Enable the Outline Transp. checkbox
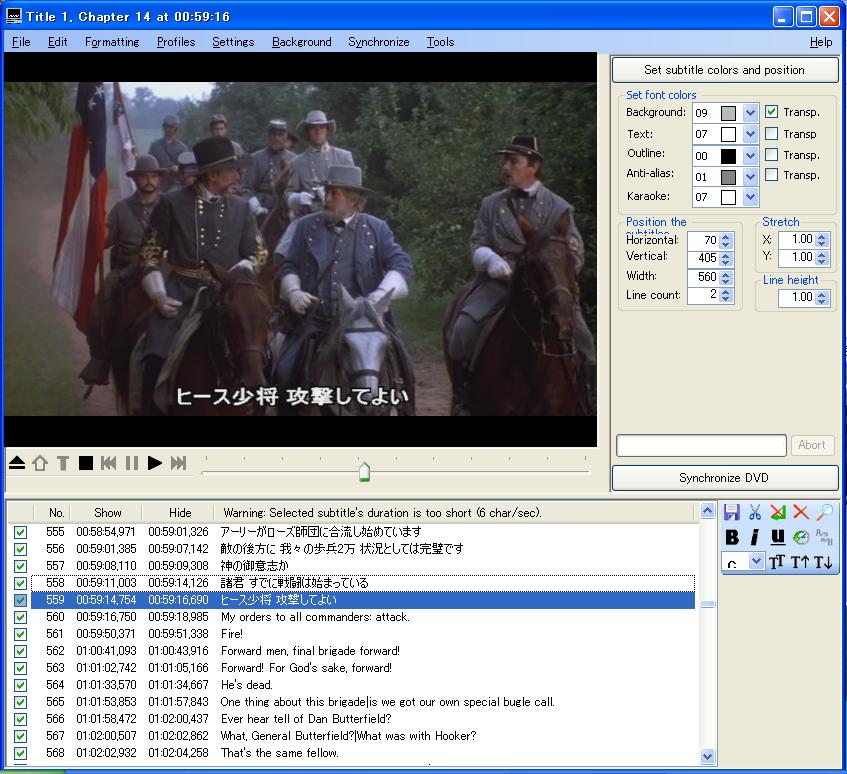847x774 pixels. pos(772,154)
